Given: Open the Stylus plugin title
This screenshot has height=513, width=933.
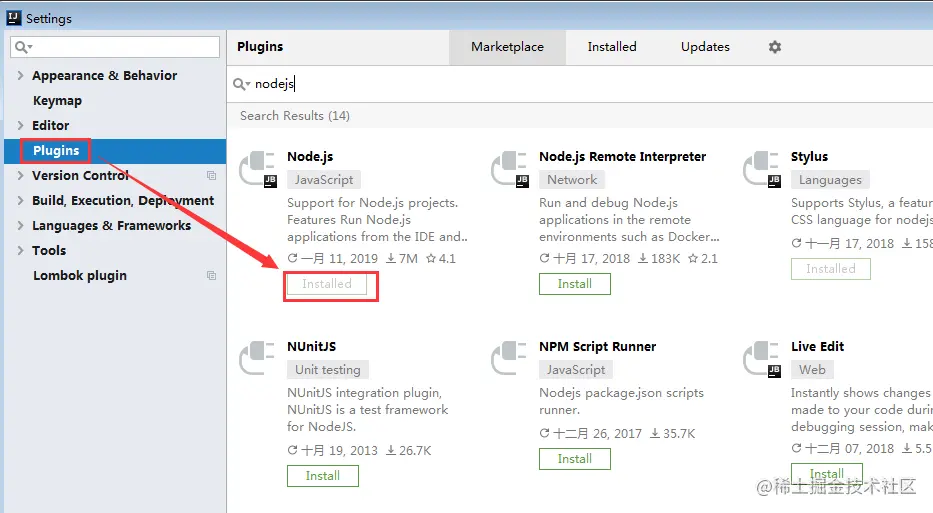Looking at the screenshot, I should [x=809, y=157].
